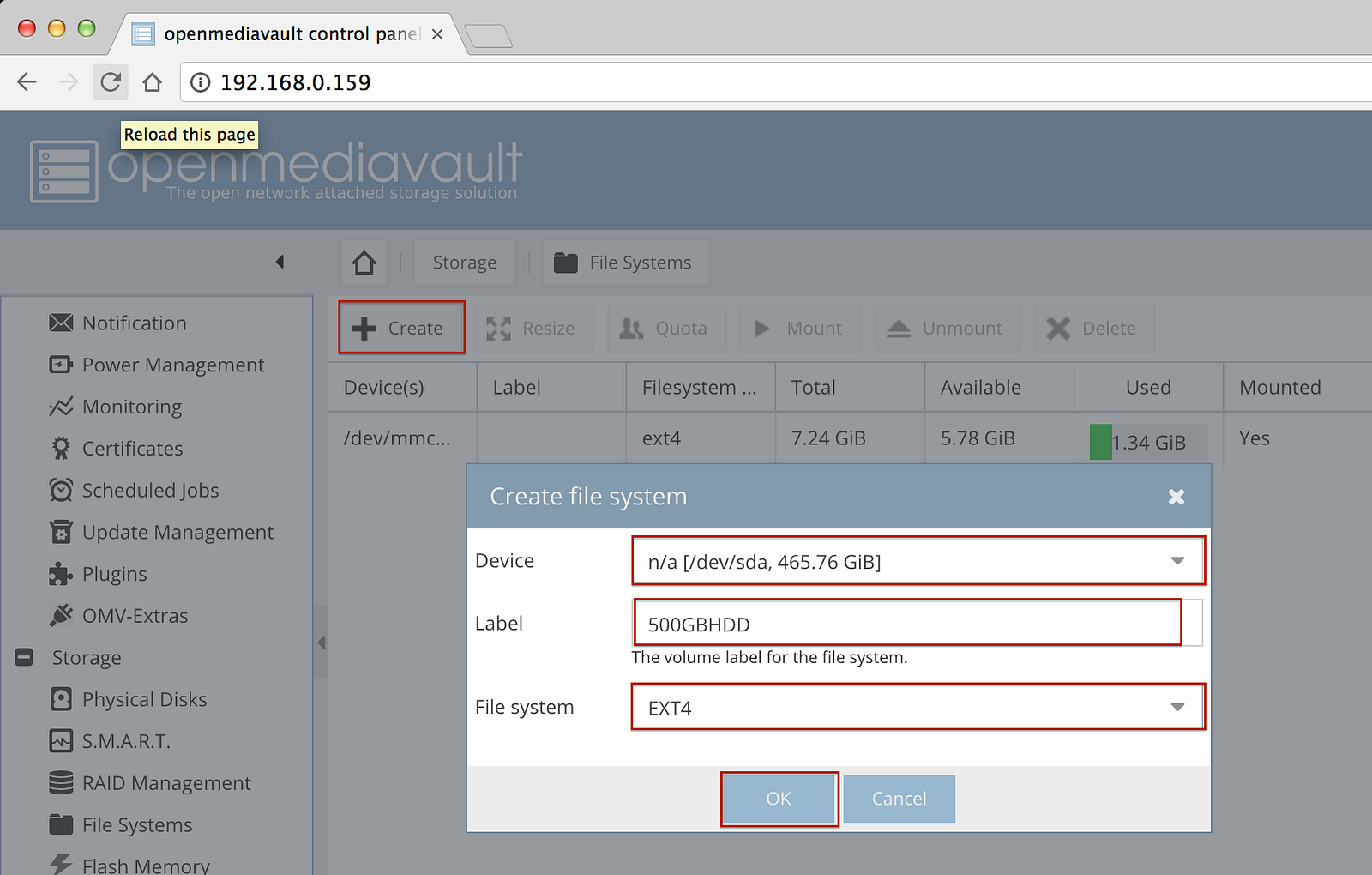This screenshot has width=1372, height=875.
Task: Click the File Systems folder icon in sidebar
Action: (61, 824)
